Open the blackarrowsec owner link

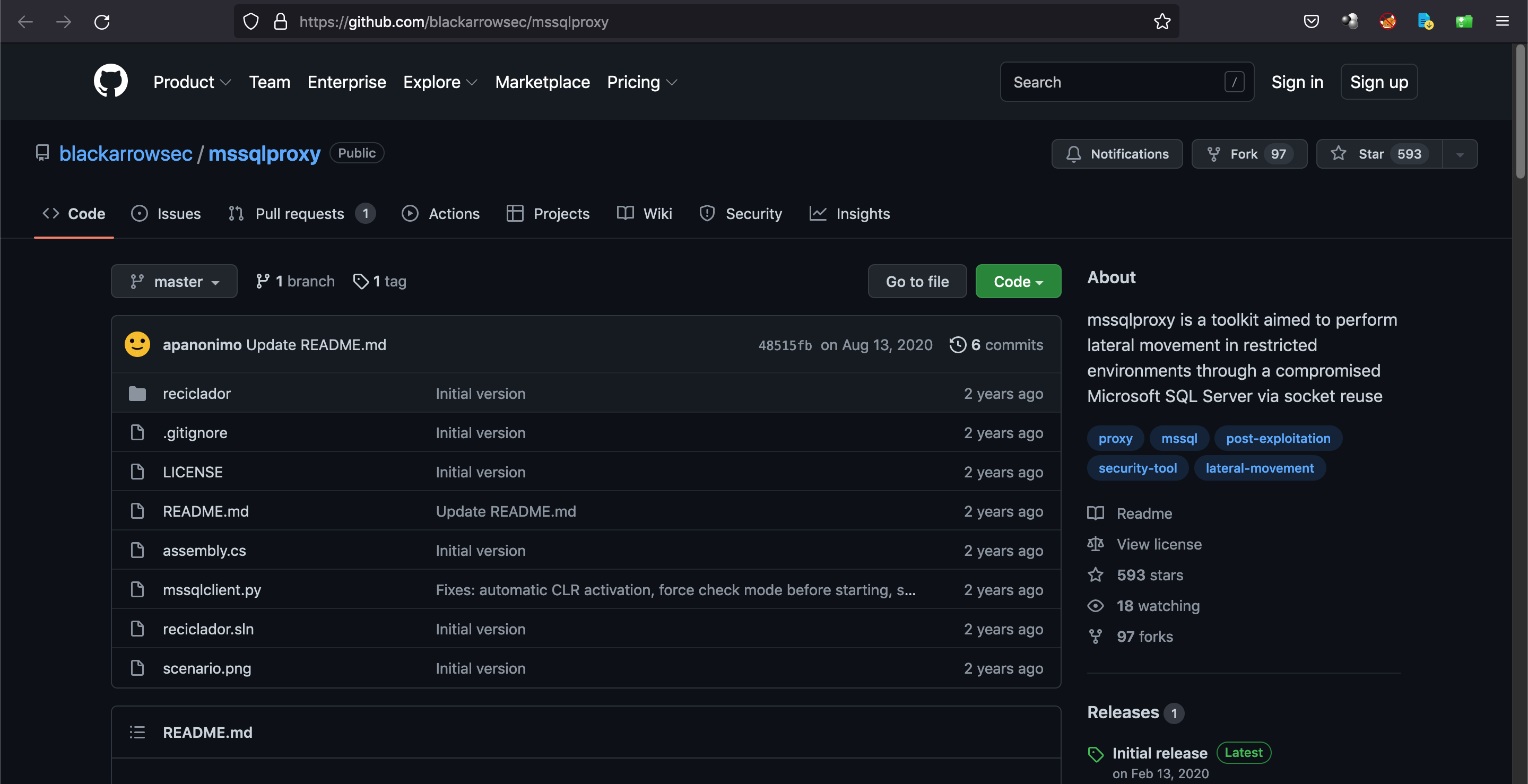point(126,154)
